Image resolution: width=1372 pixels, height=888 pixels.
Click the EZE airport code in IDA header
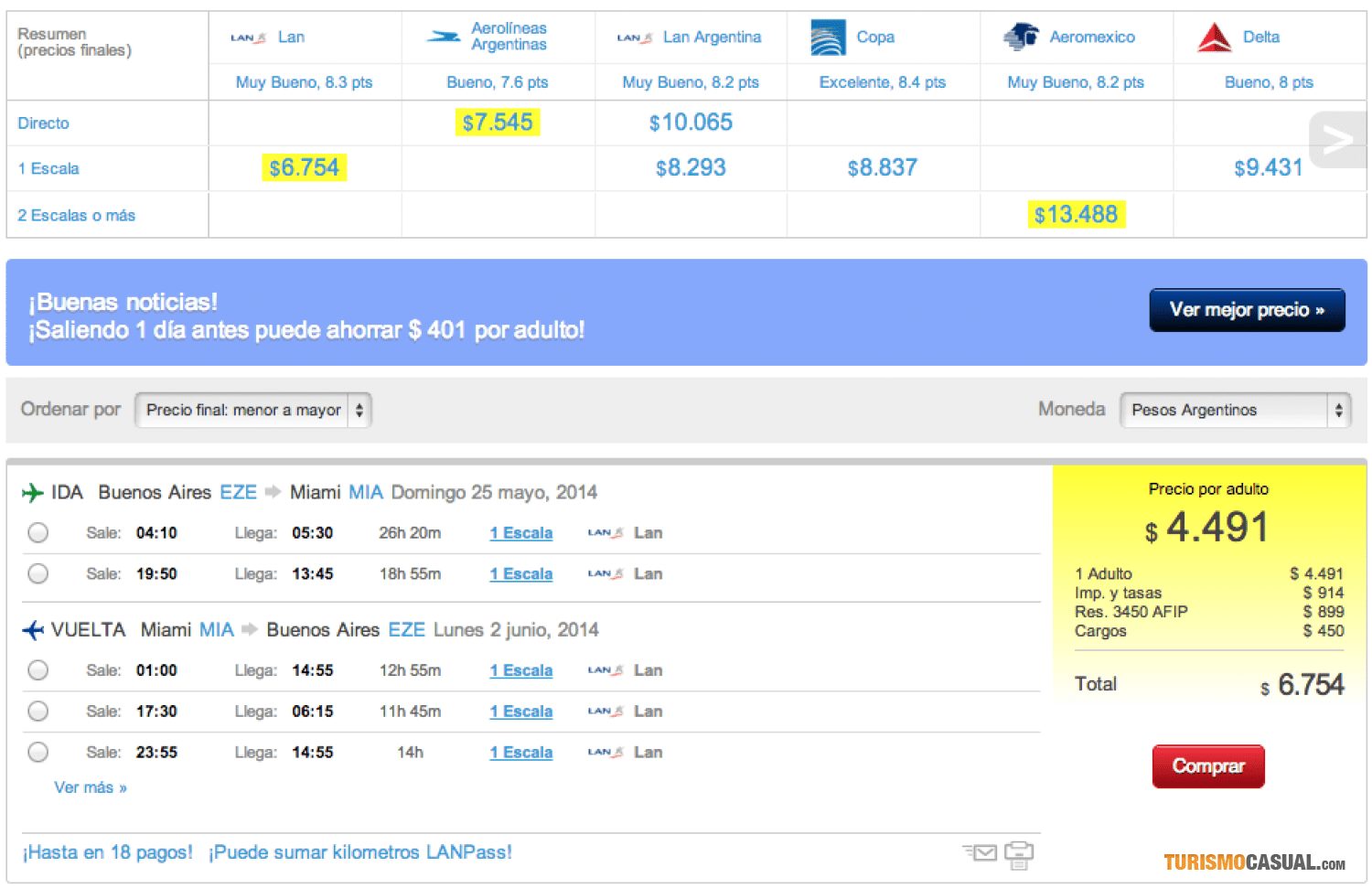point(238,493)
